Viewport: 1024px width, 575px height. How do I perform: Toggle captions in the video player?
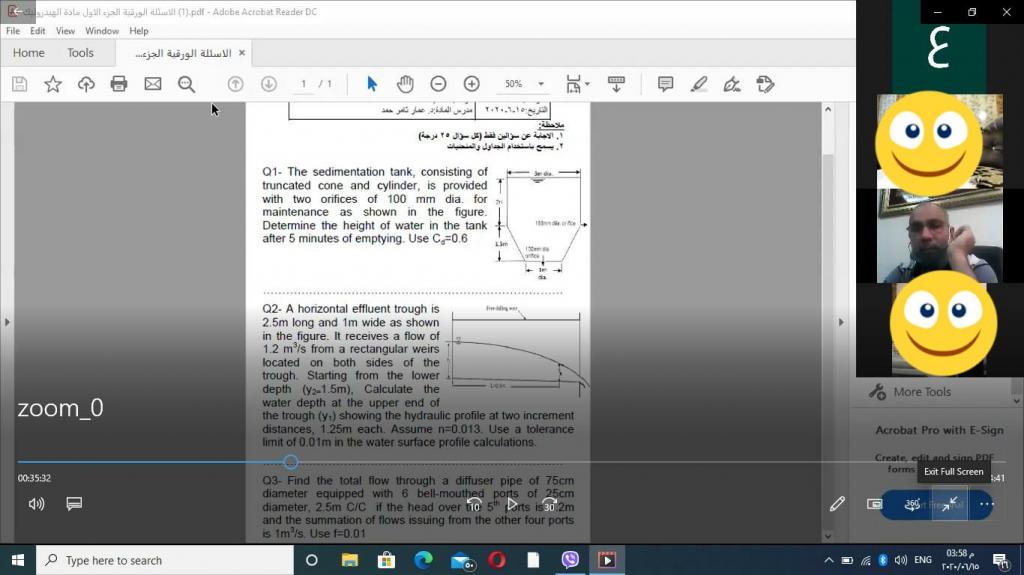74,504
